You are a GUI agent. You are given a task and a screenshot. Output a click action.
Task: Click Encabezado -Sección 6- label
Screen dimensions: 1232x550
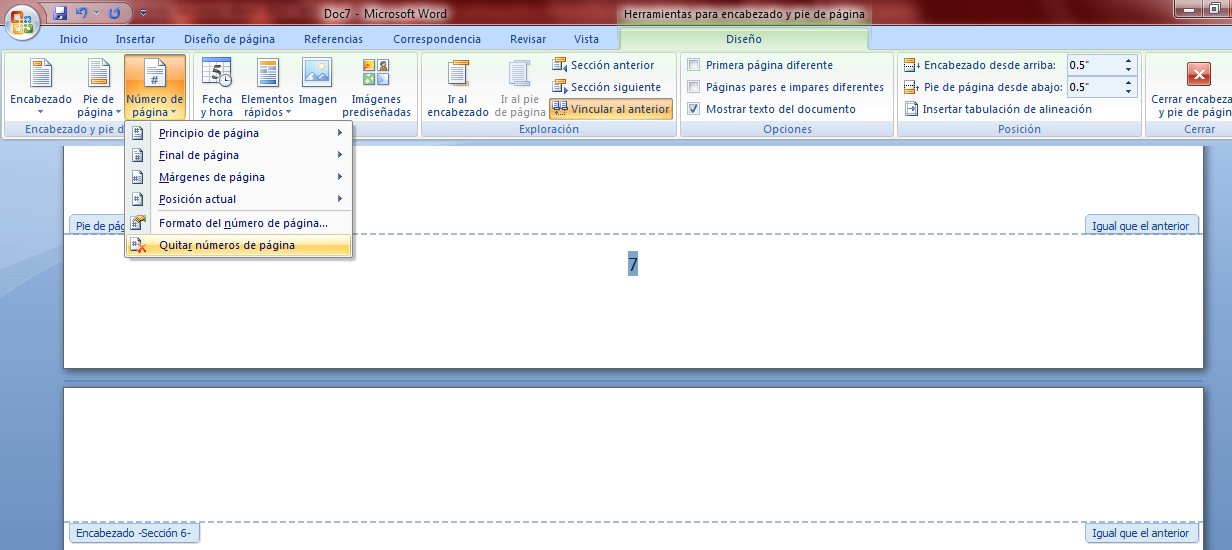(x=133, y=533)
